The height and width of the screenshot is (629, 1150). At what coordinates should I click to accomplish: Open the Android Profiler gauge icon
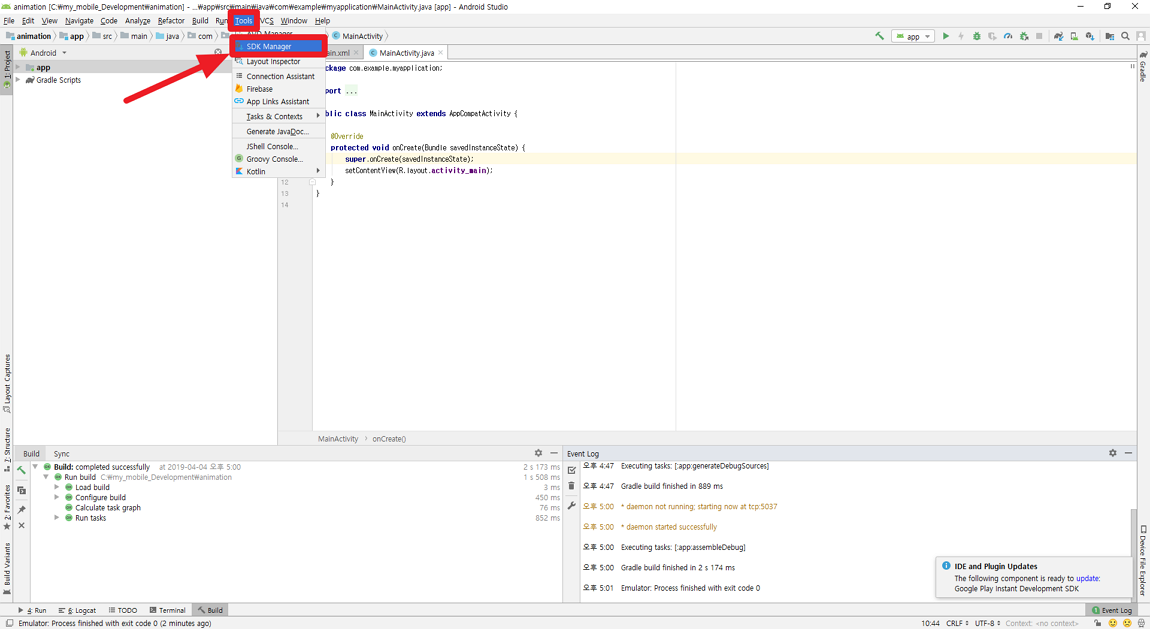coord(1008,36)
